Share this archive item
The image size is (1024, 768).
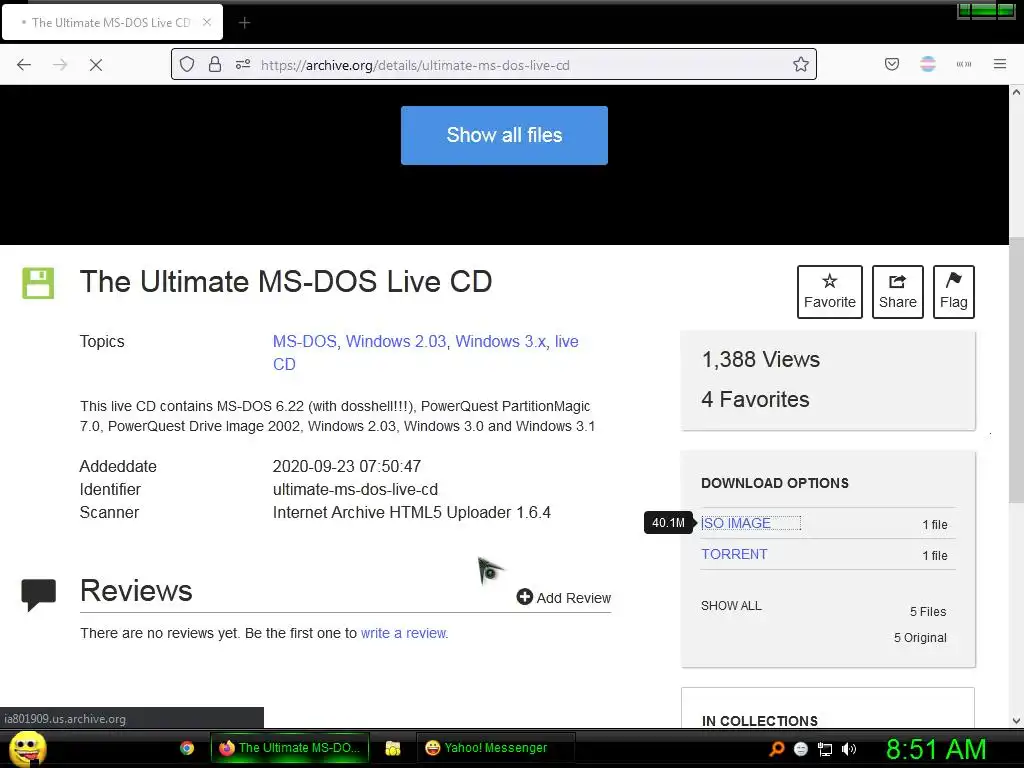[x=898, y=292]
